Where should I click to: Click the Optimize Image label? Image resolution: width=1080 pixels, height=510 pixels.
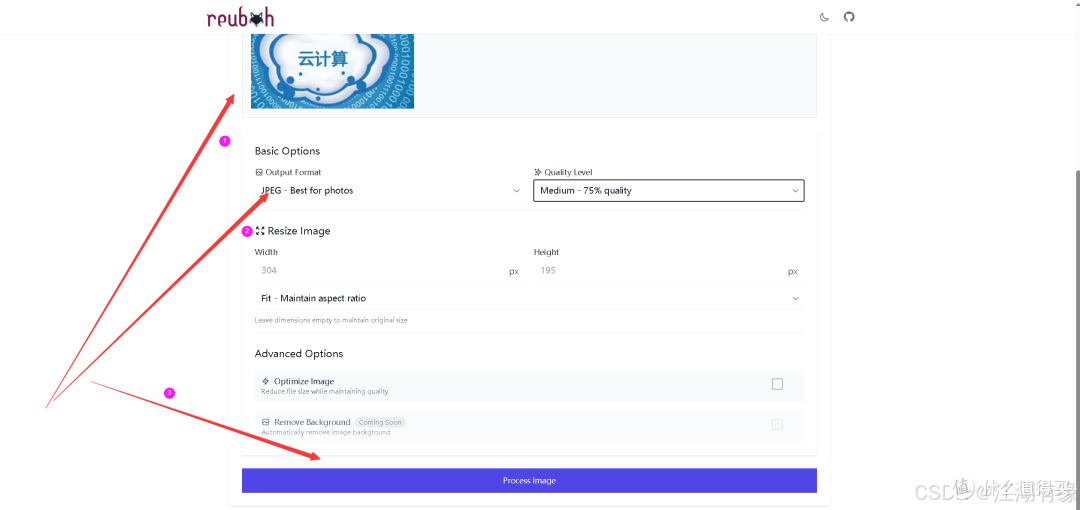point(304,381)
